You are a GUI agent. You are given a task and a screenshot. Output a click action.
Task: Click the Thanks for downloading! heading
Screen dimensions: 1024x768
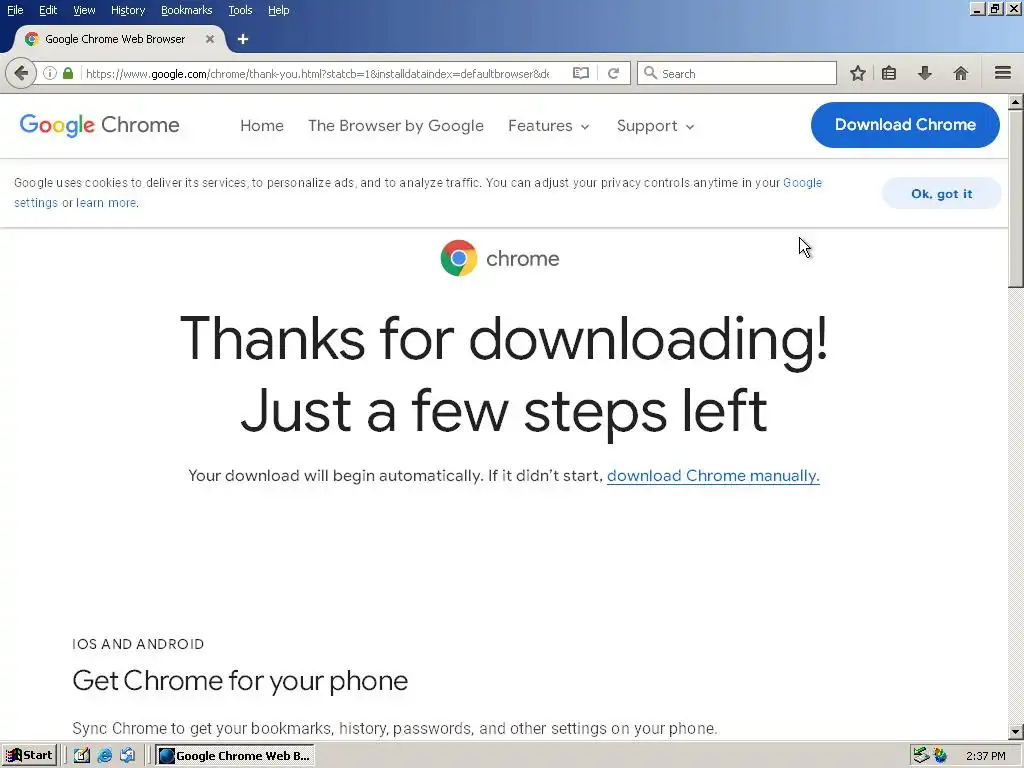click(504, 338)
